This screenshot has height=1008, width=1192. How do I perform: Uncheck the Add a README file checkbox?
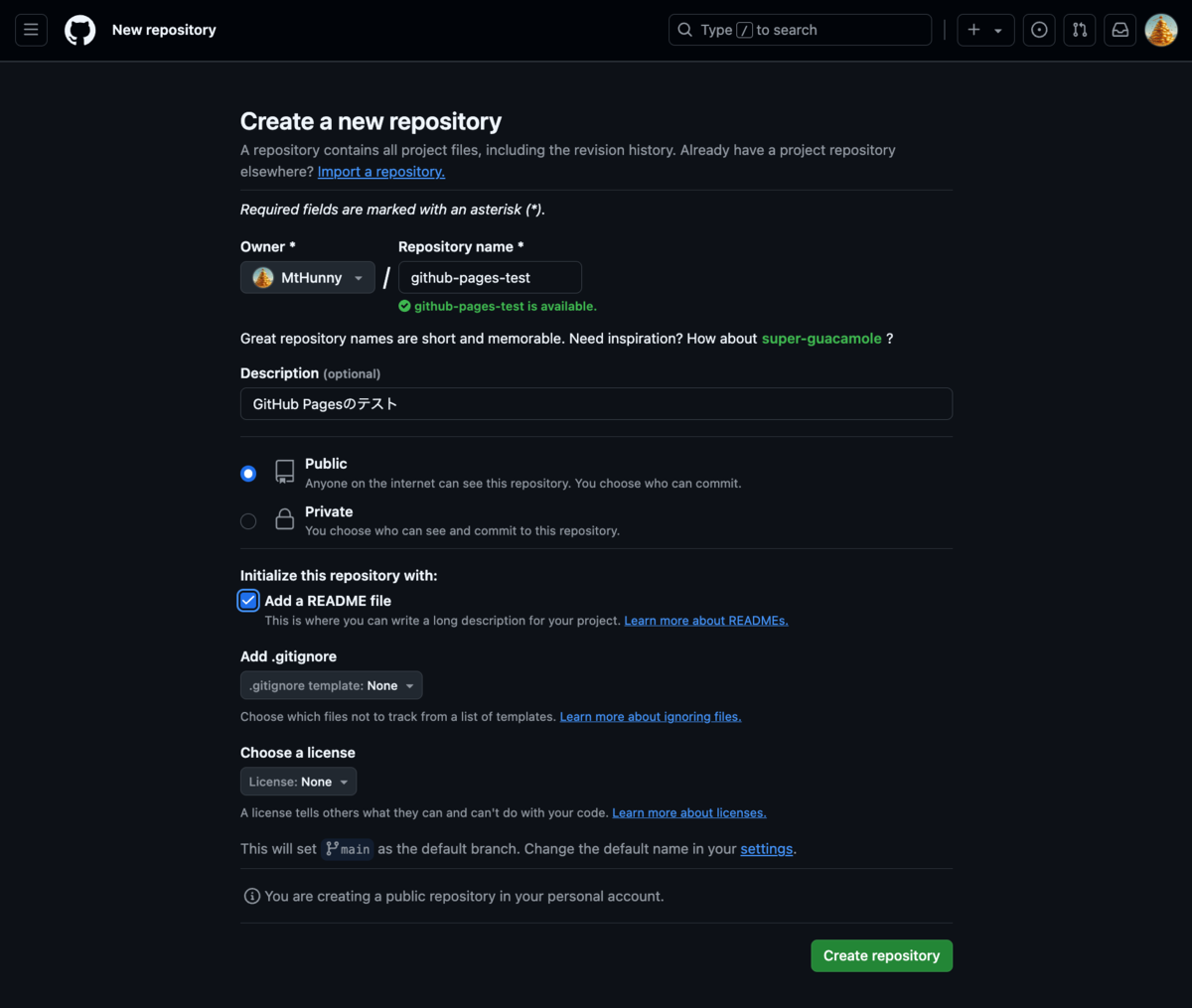point(248,600)
